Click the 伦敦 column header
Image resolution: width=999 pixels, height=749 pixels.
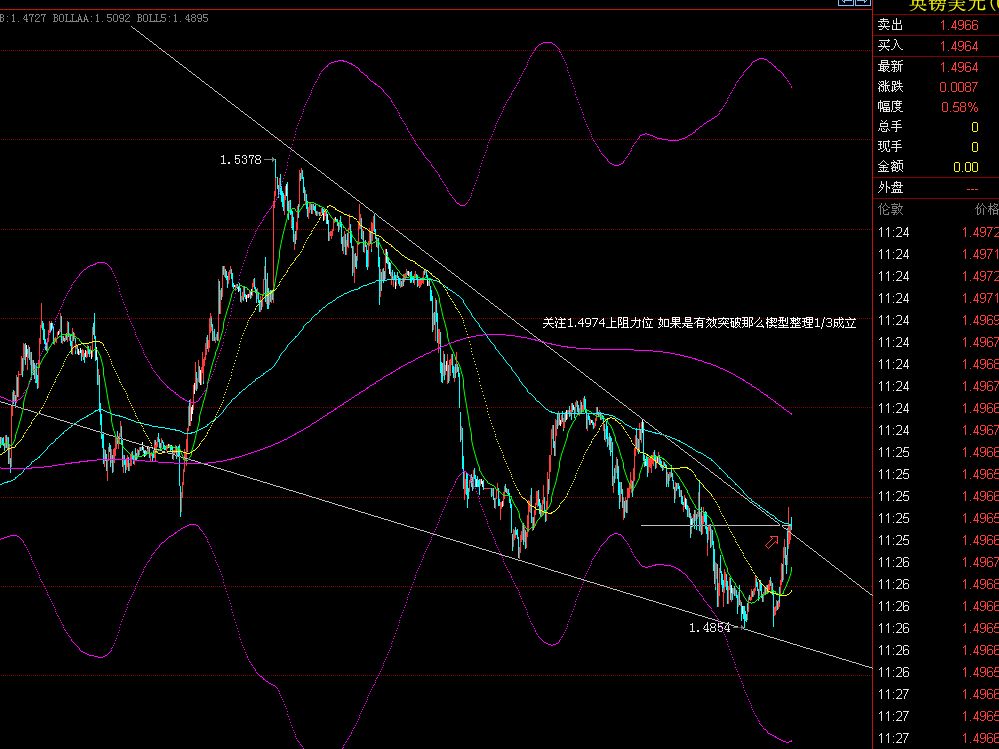tap(890, 209)
